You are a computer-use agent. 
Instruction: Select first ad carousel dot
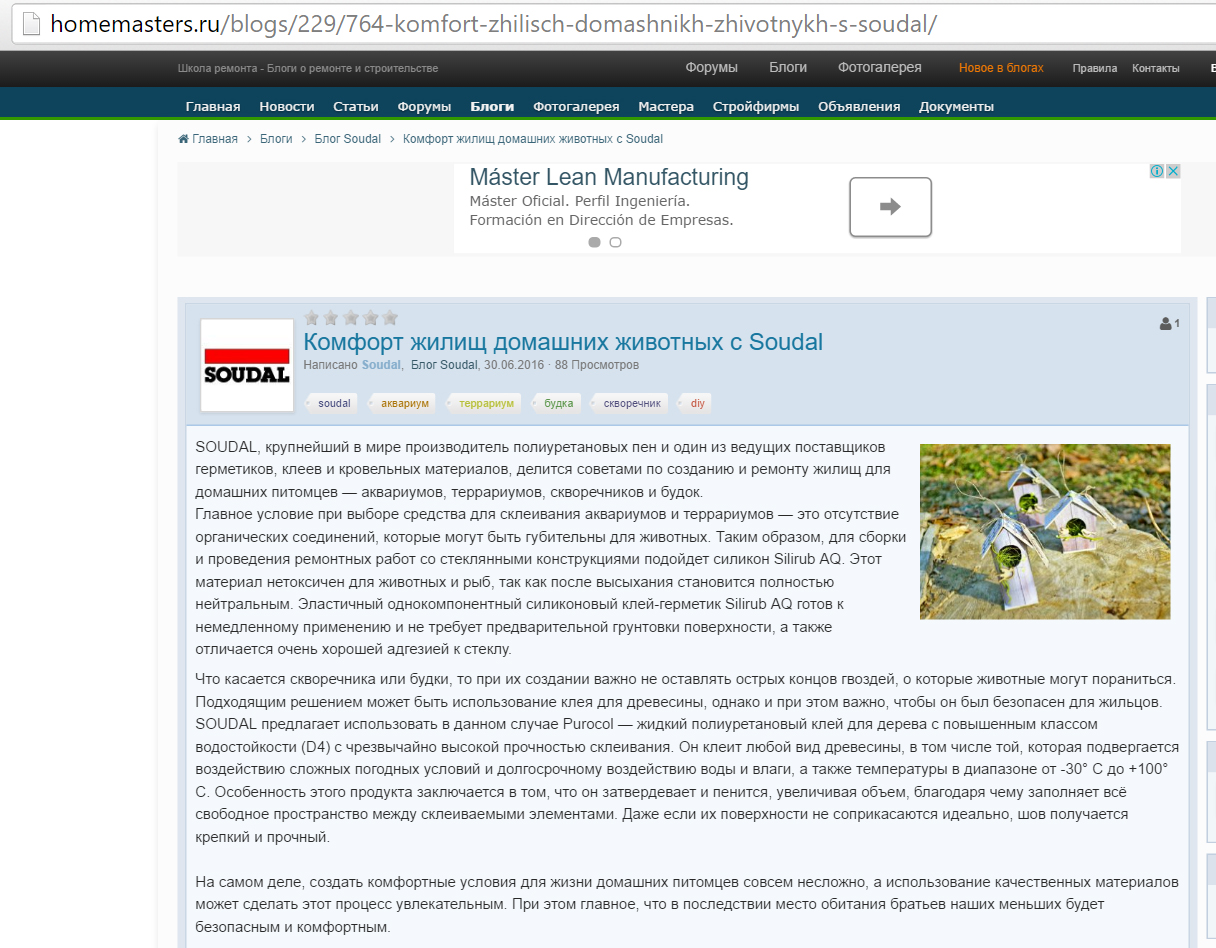pos(595,242)
